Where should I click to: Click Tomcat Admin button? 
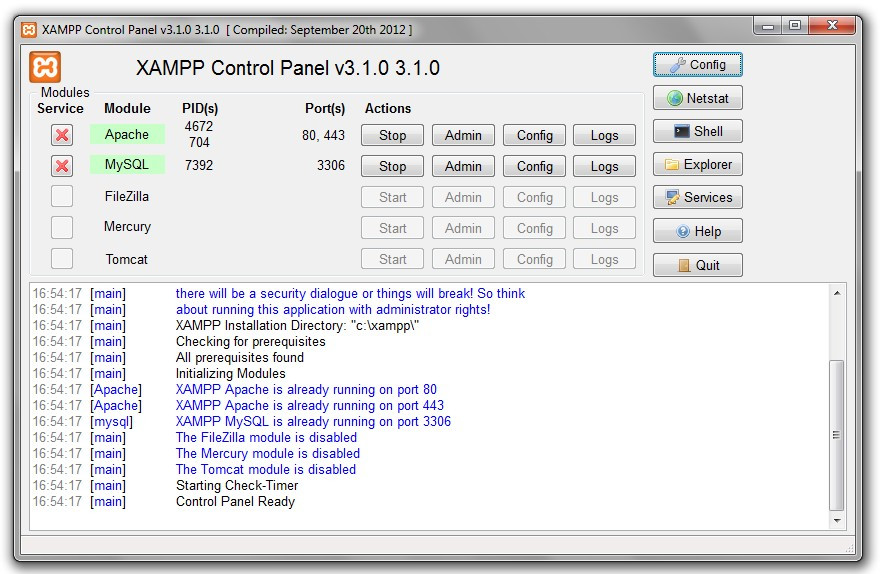click(x=463, y=259)
